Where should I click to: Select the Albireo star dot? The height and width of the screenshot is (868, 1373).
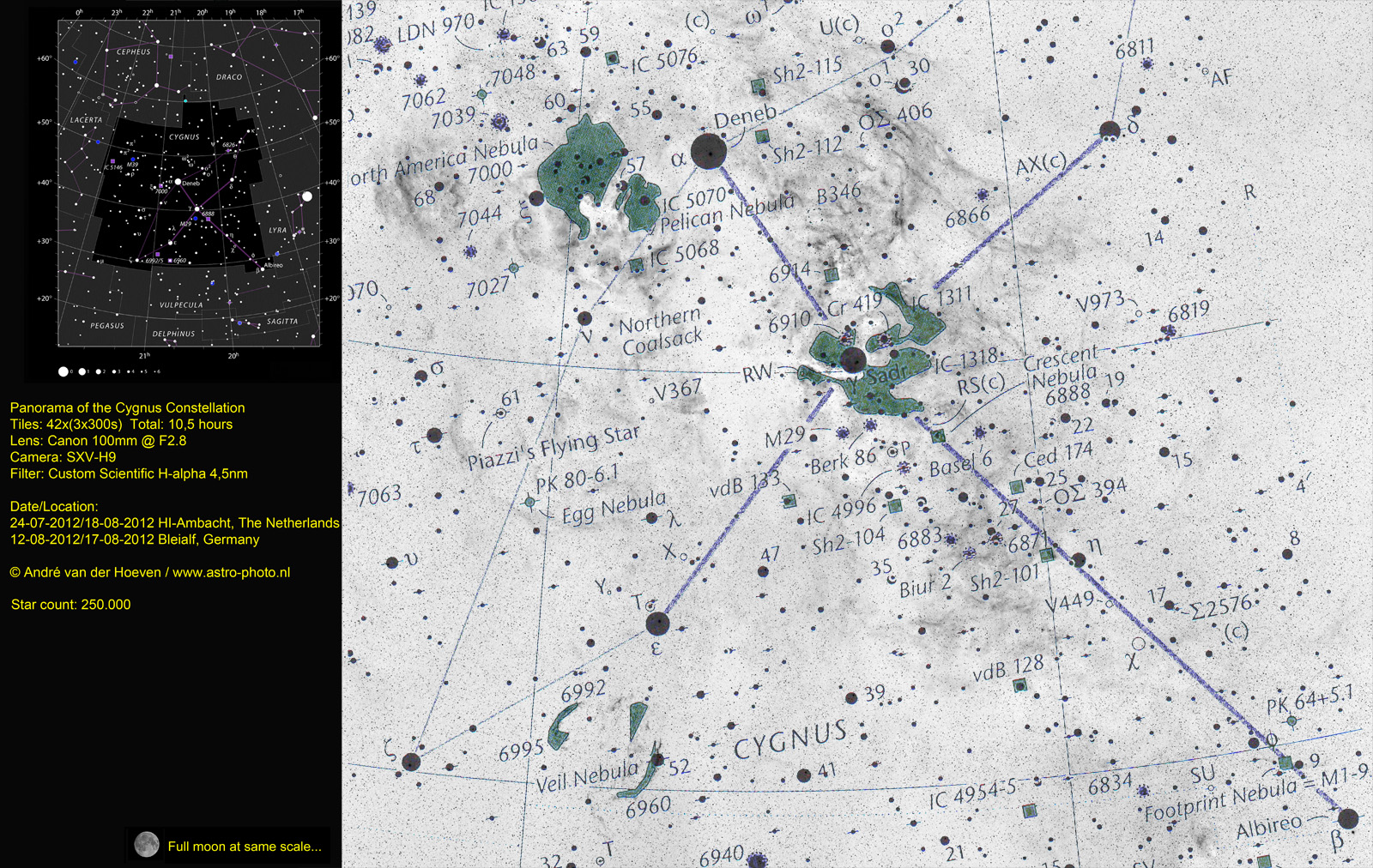[1348, 818]
